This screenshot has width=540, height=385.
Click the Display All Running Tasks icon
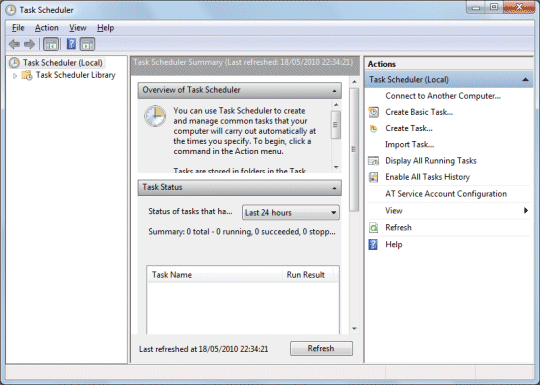pyautogui.click(x=374, y=161)
